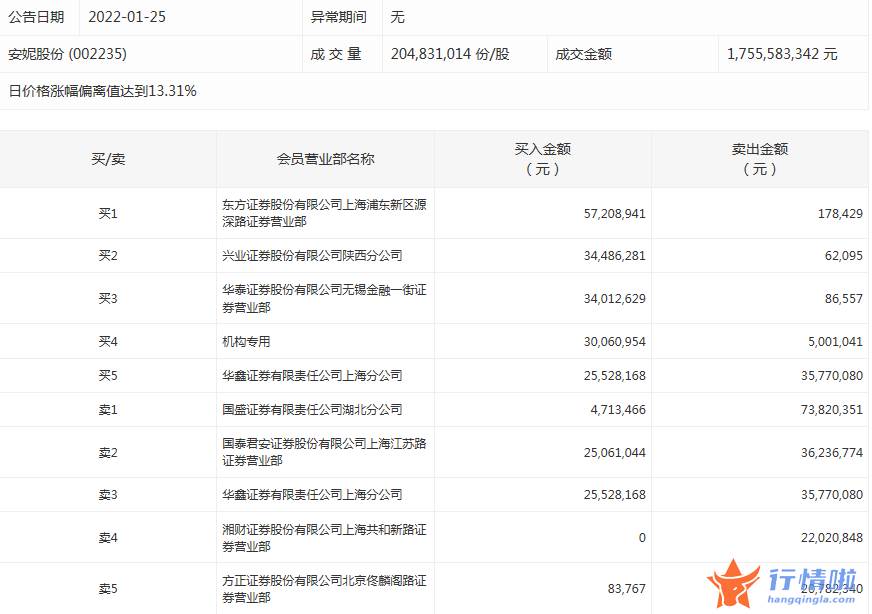The image size is (872, 614).
Task: Select the 买4 row label
Action: 108,341
